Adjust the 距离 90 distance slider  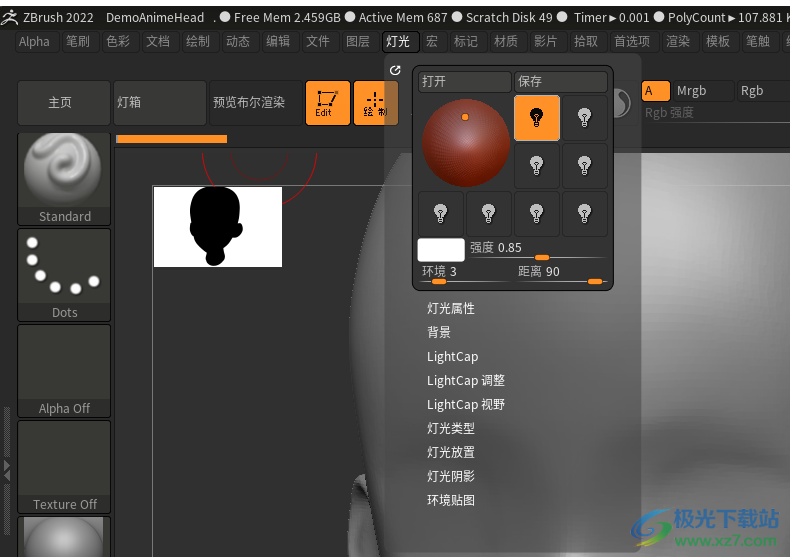(561, 273)
